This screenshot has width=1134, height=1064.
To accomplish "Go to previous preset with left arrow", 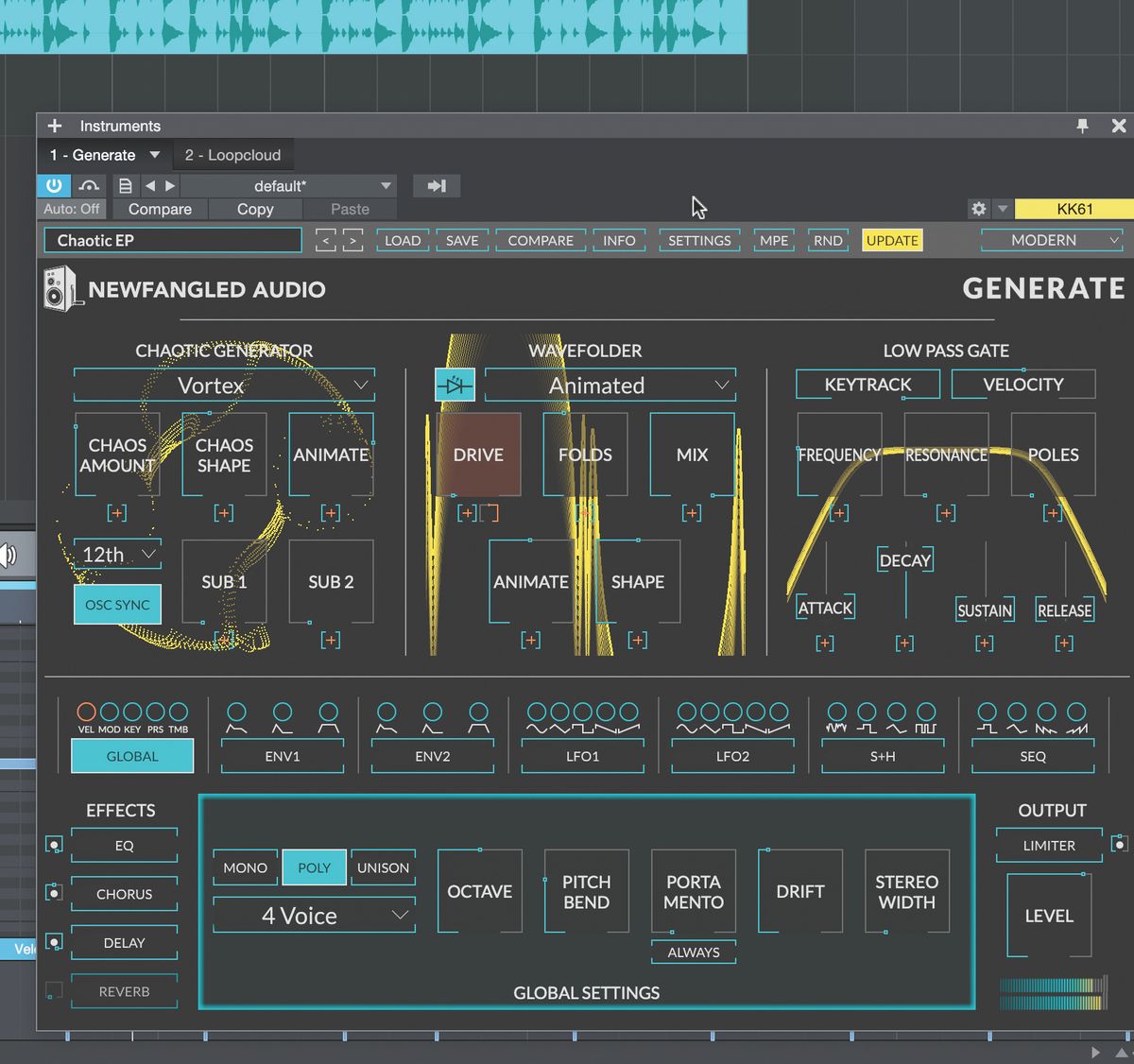I will (x=149, y=186).
